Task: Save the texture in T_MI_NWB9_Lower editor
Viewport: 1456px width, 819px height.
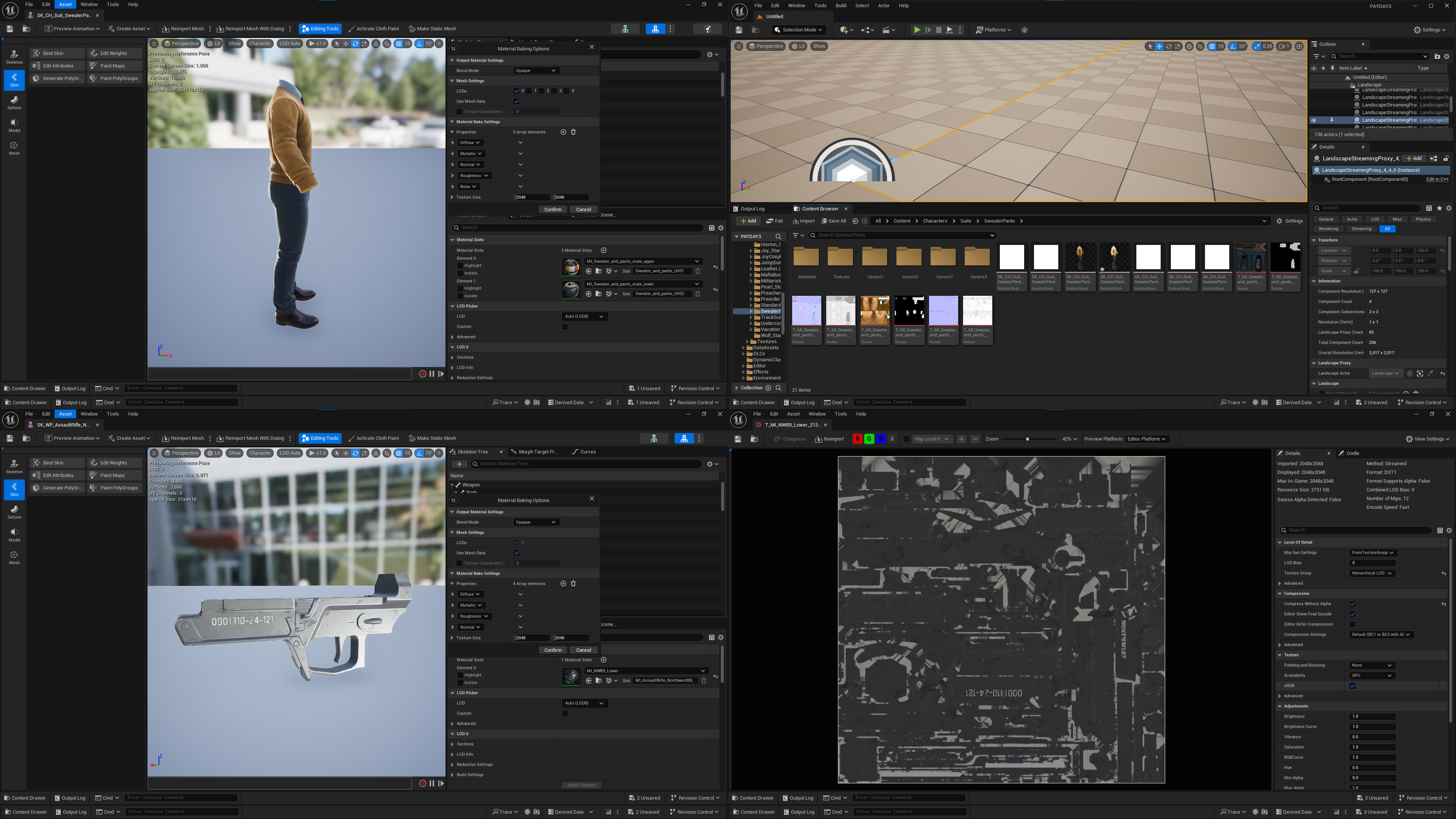Action: pyautogui.click(x=737, y=439)
